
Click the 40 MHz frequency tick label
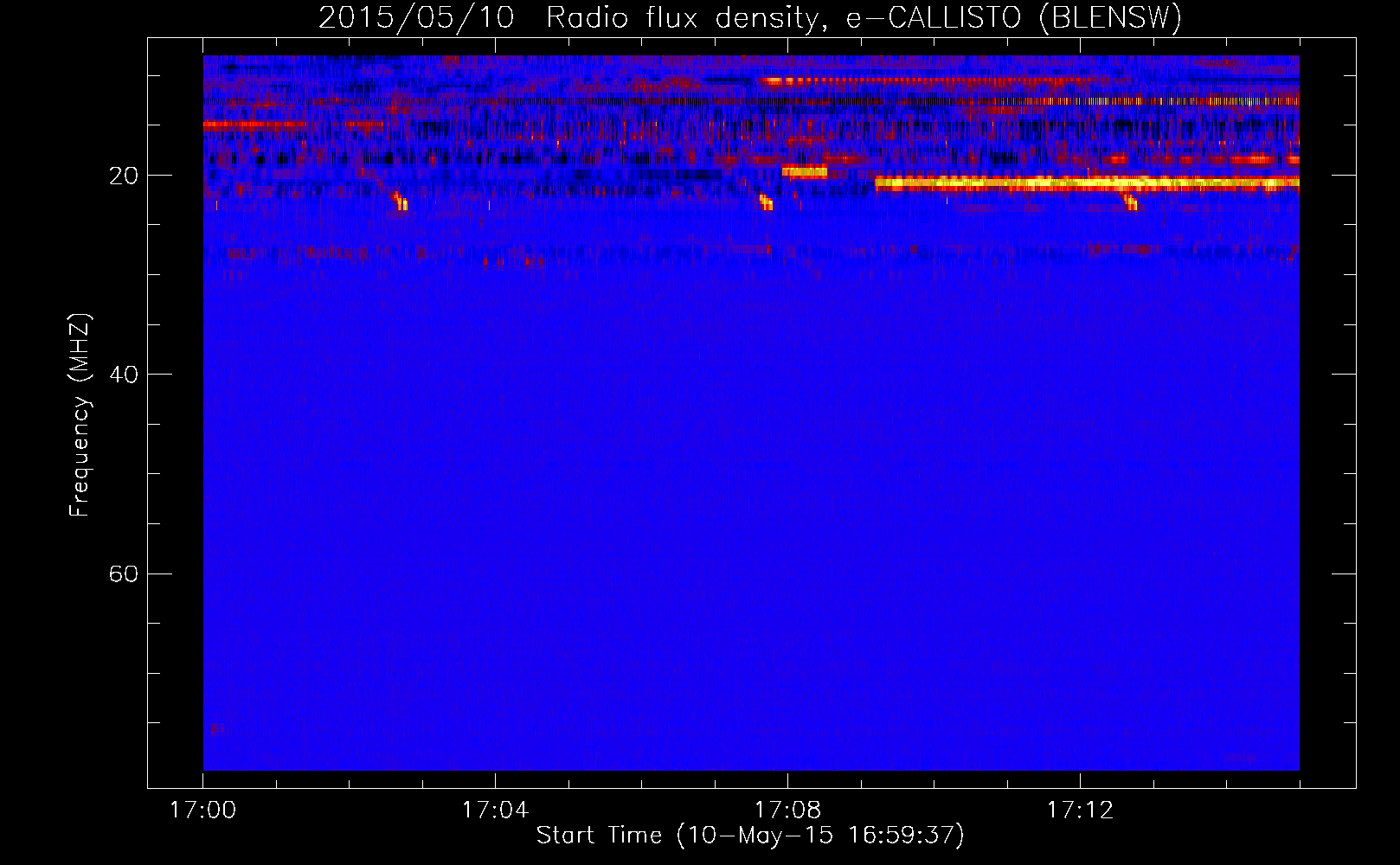pos(123,375)
